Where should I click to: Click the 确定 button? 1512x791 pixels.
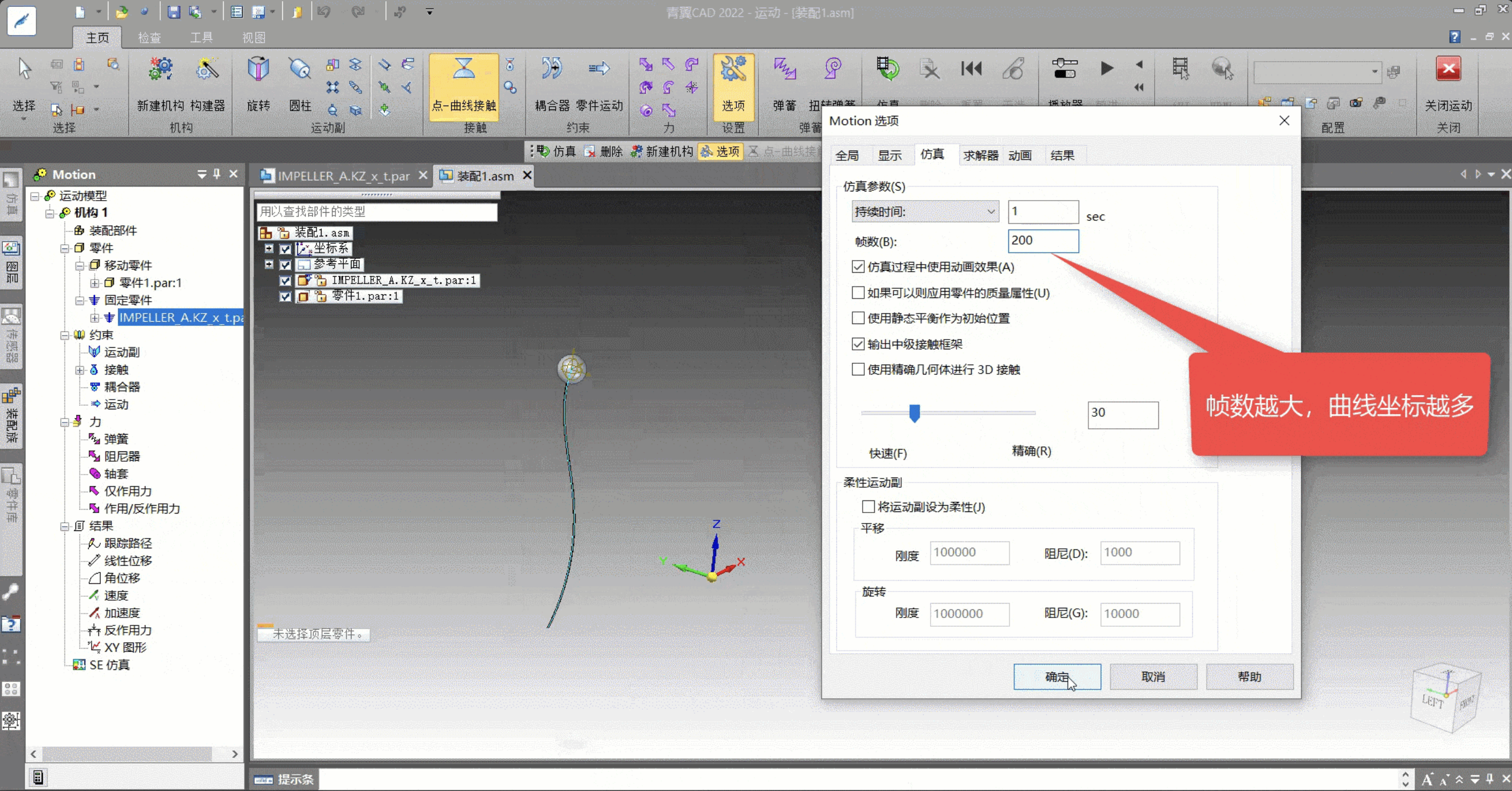click(1057, 676)
